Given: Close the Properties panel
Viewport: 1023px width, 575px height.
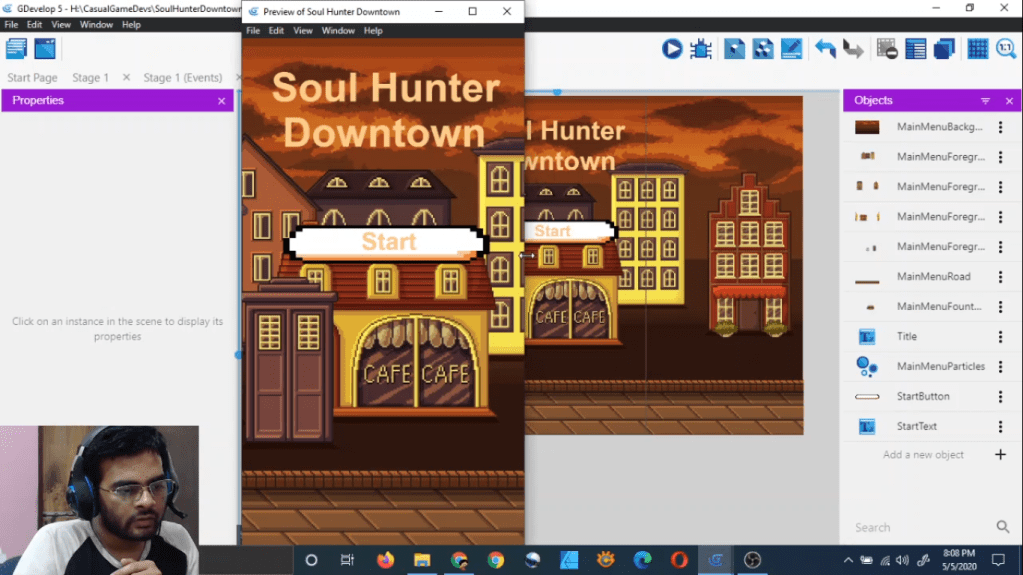Looking at the screenshot, I should 221,101.
